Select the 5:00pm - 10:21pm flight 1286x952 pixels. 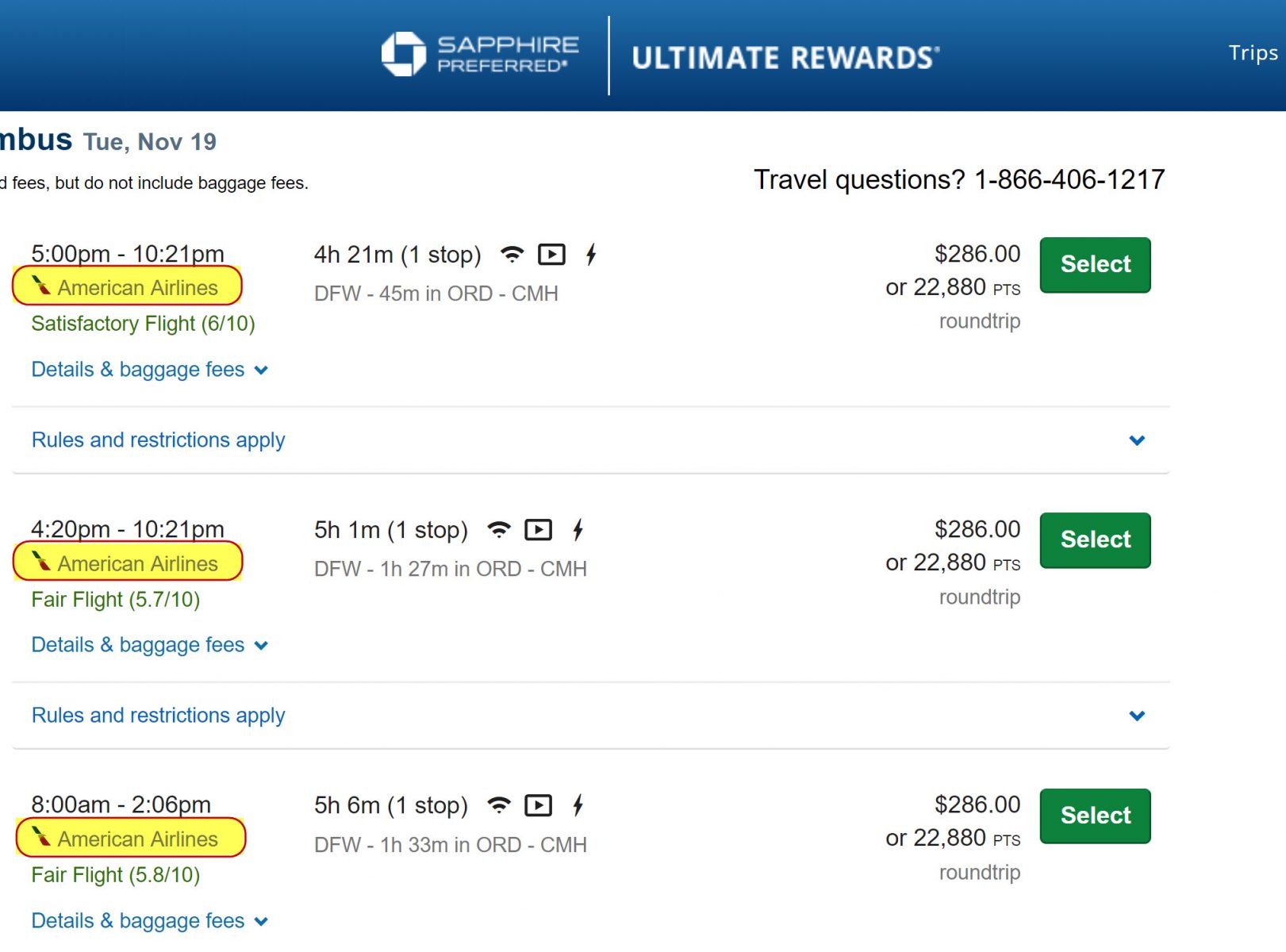pos(1095,265)
